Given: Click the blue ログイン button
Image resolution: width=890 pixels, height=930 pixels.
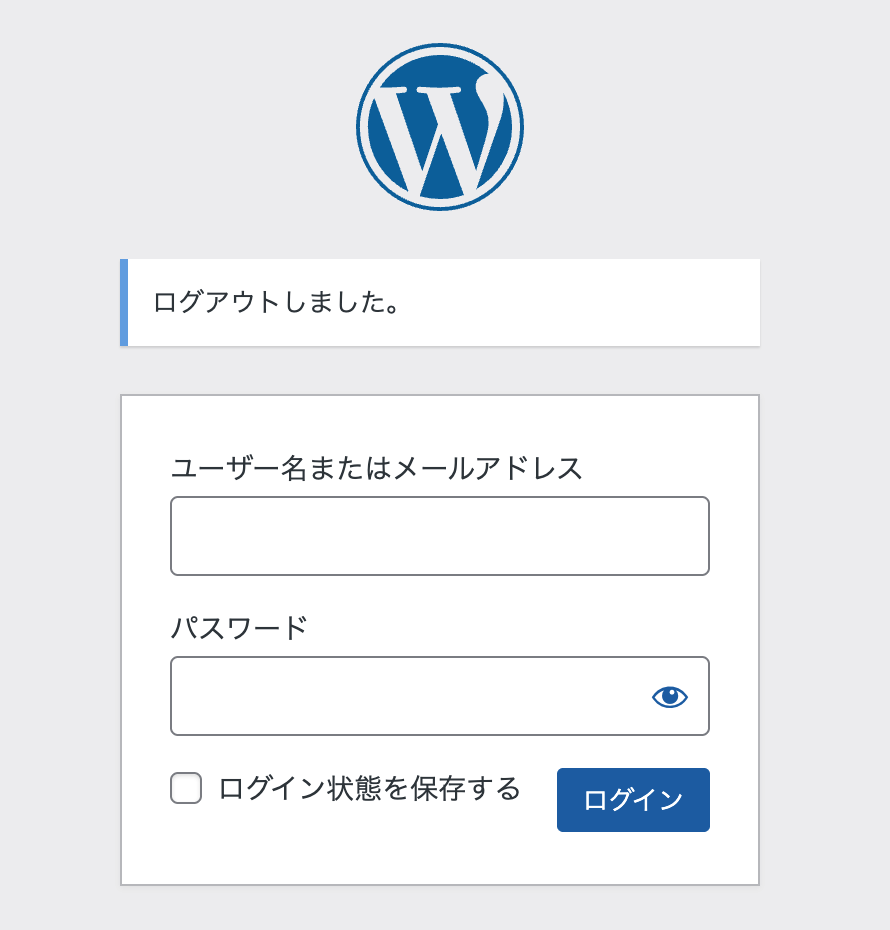Looking at the screenshot, I should tap(633, 800).
